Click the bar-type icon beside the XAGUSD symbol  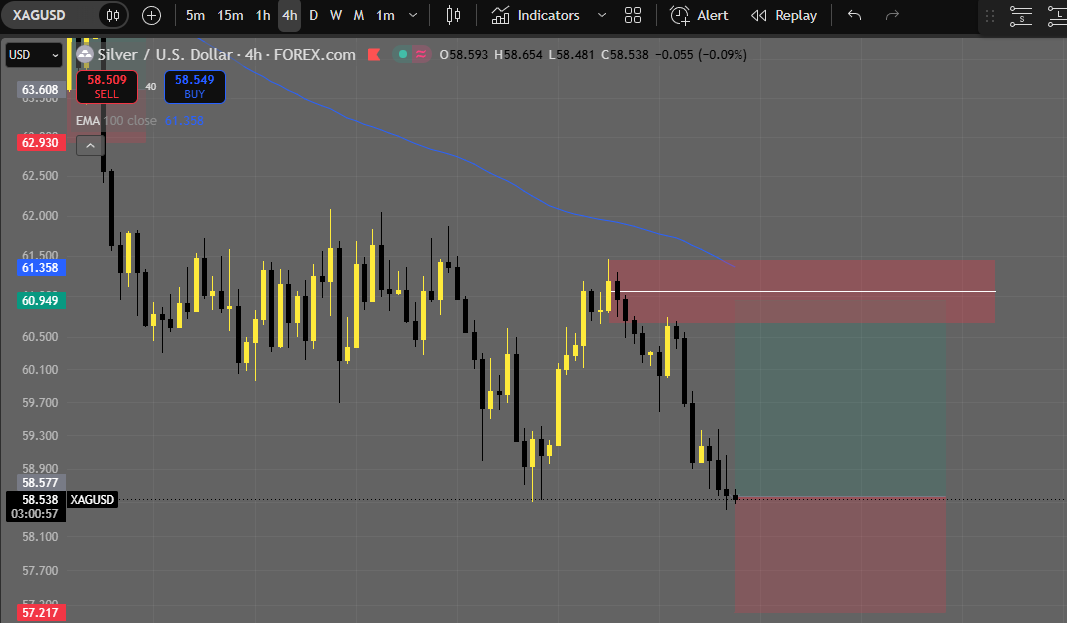[x=113, y=15]
